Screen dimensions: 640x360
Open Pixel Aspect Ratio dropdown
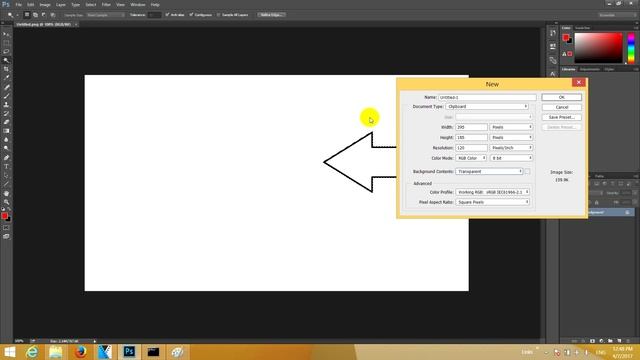coord(493,202)
